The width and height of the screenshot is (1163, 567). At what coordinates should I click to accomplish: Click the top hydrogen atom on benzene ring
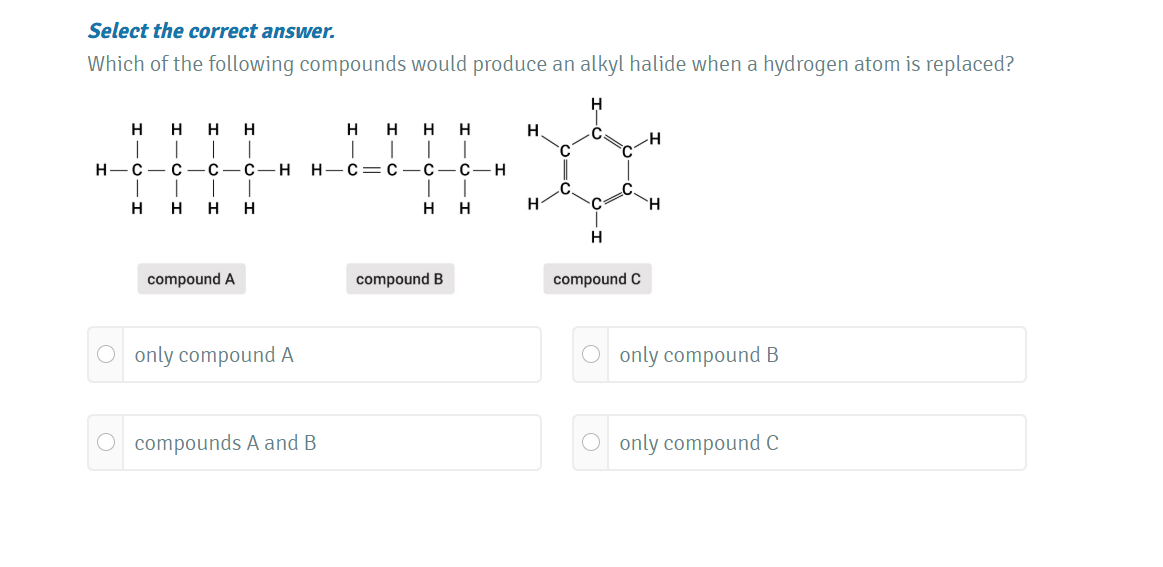pyautogui.click(x=595, y=103)
